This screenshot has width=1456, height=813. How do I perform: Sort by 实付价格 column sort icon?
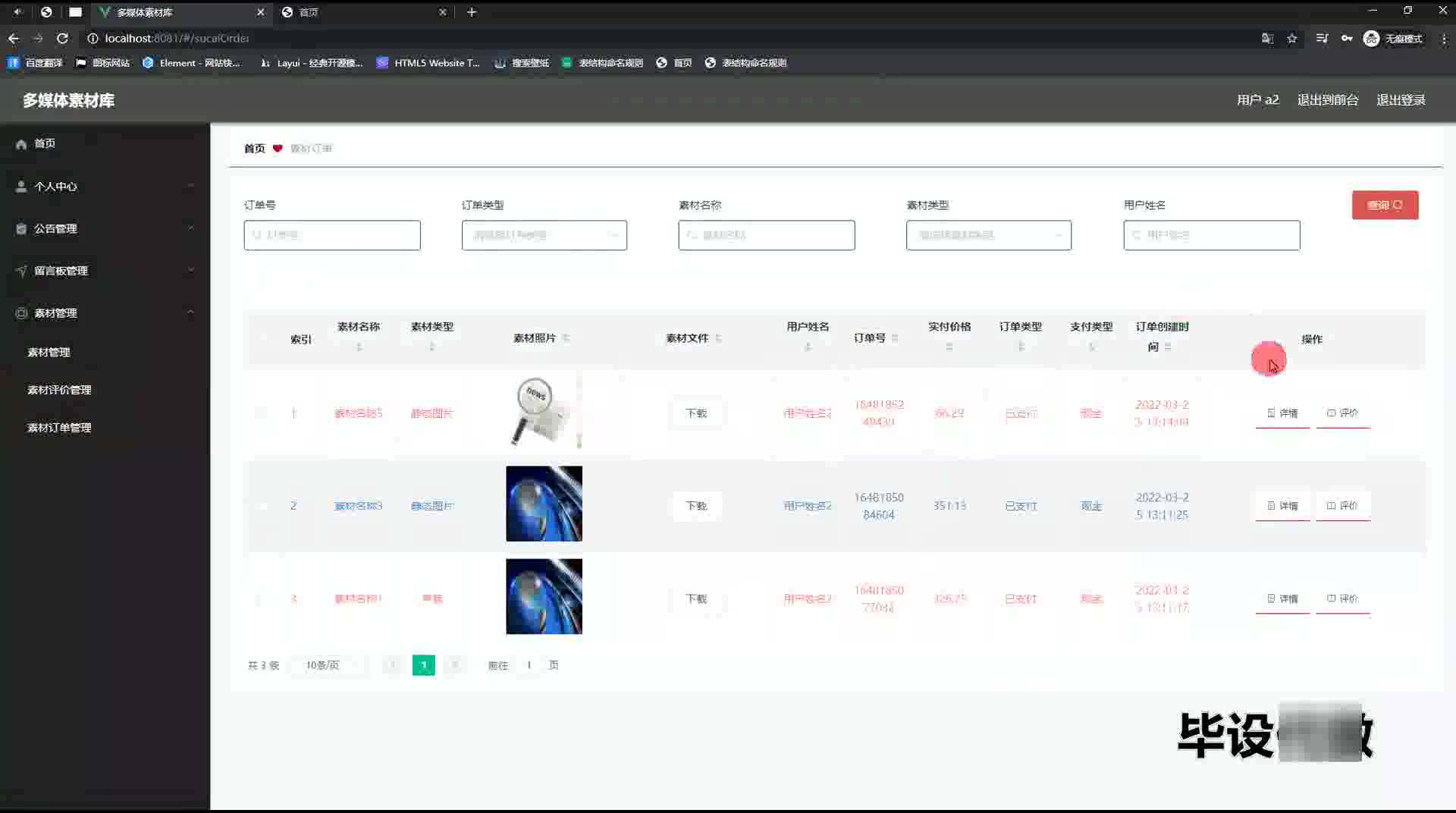pos(949,347)
